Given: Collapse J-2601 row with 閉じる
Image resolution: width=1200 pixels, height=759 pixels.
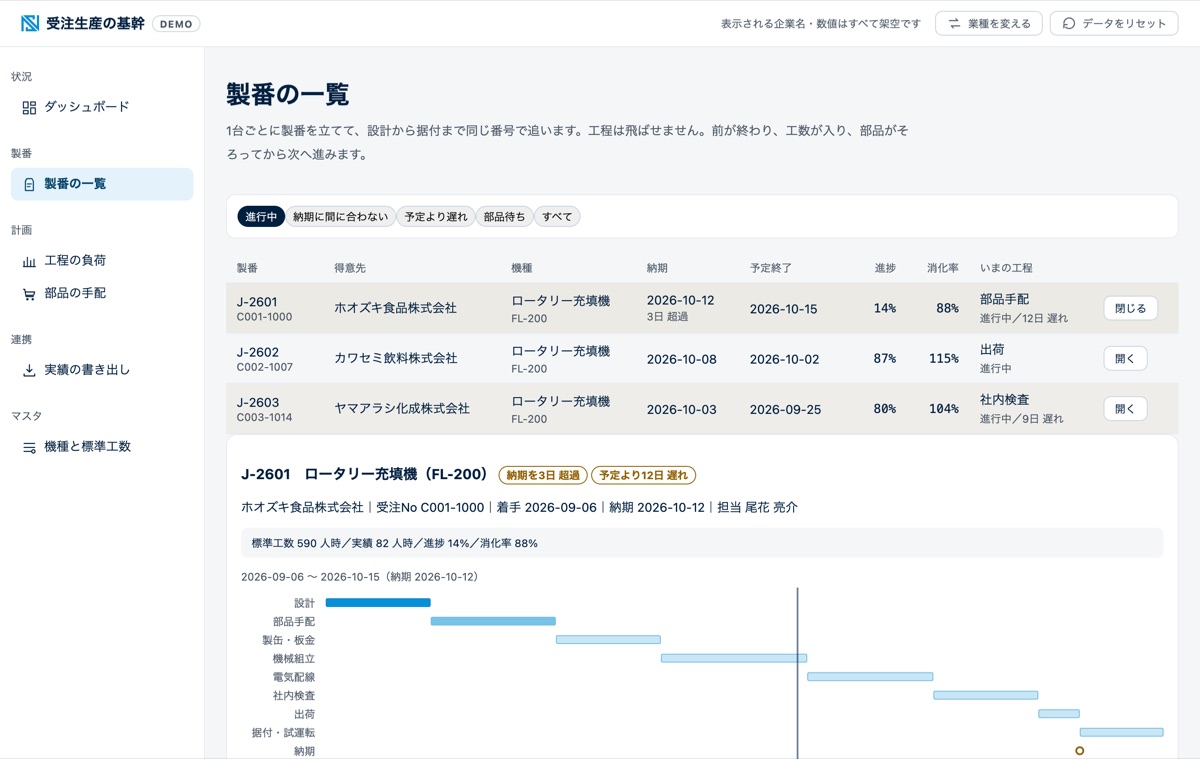Looking at the screenshot, I should tap(1131, 308).
